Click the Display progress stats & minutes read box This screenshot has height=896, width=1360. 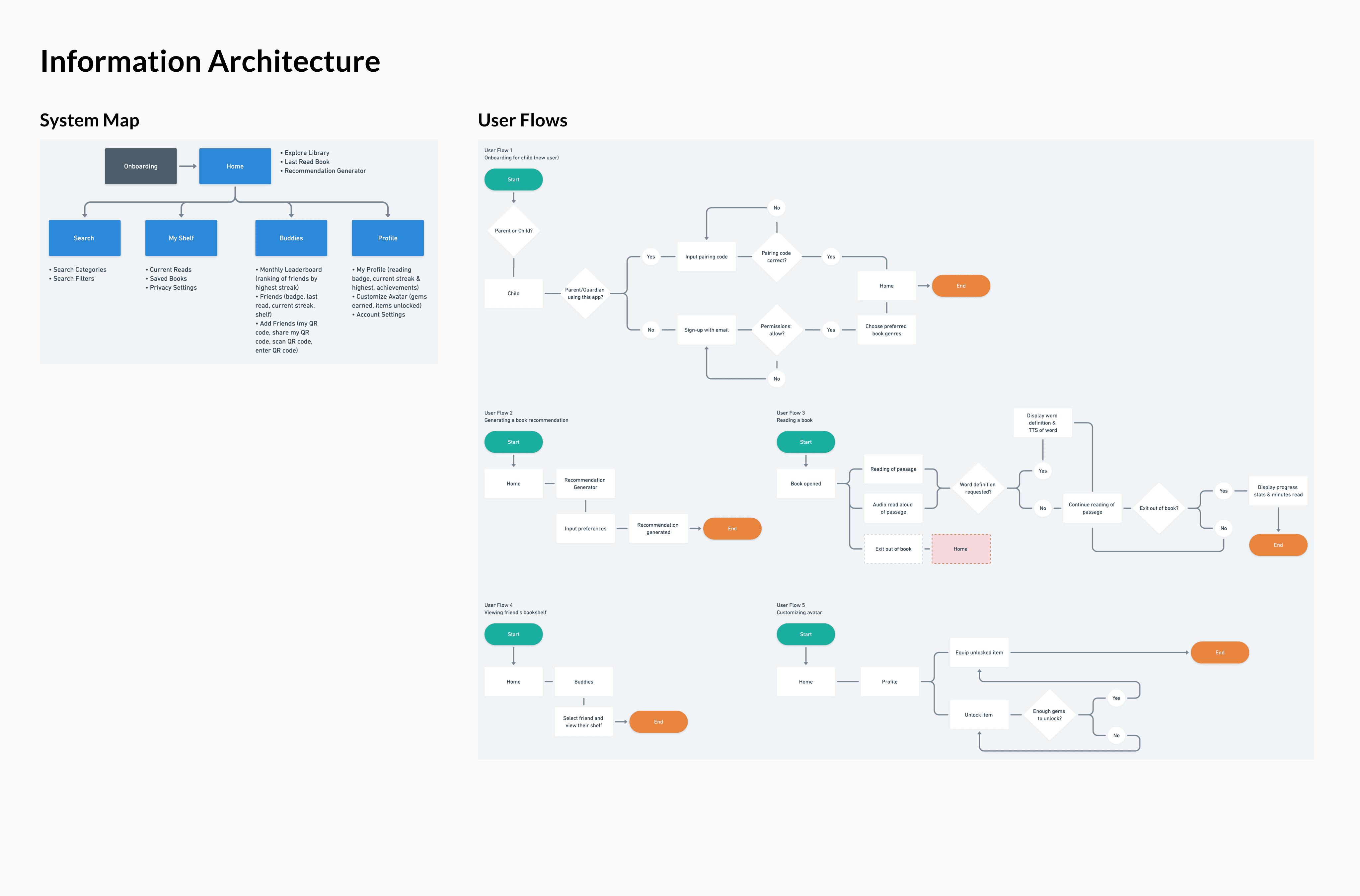[x=1278, y=491]
